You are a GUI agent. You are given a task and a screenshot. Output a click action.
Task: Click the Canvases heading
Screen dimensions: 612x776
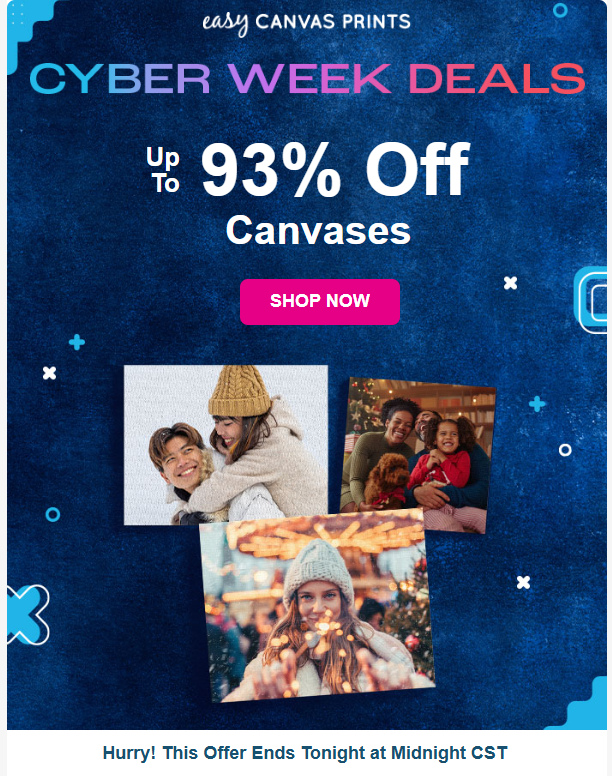[x=318, y=231]
